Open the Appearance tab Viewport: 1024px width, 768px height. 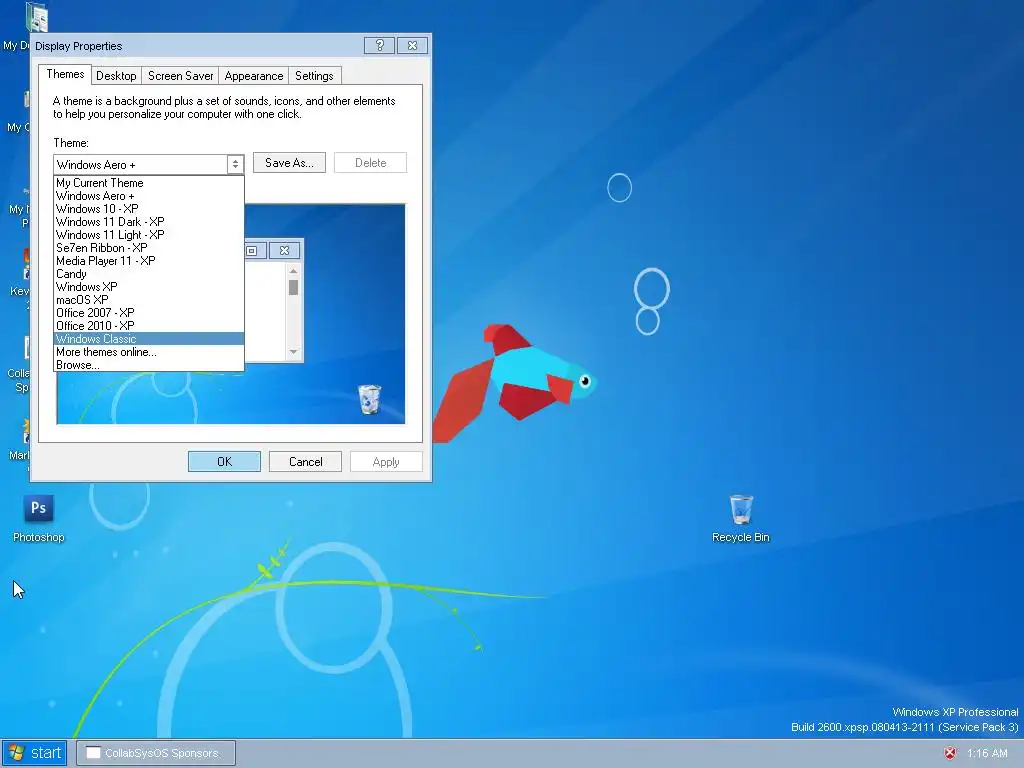tap(254, 76)
